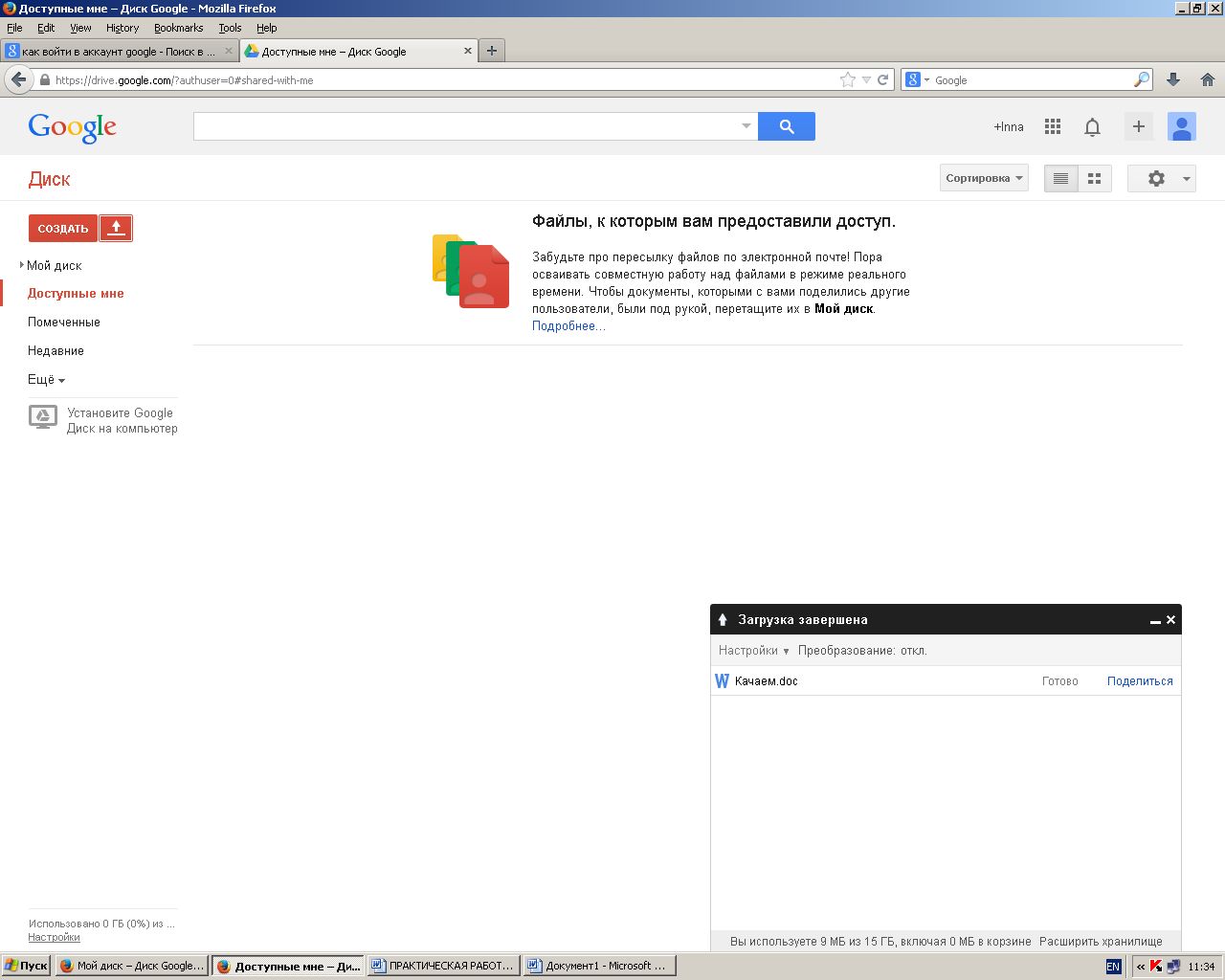Switch to grid view icon
This screenshot has height=980, width=1225.
tap(1095, 178)
